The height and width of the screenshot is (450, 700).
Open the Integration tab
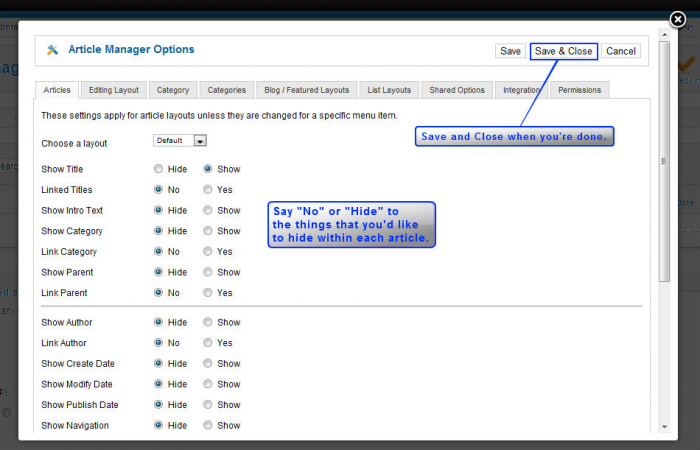[x=521, y=90]
